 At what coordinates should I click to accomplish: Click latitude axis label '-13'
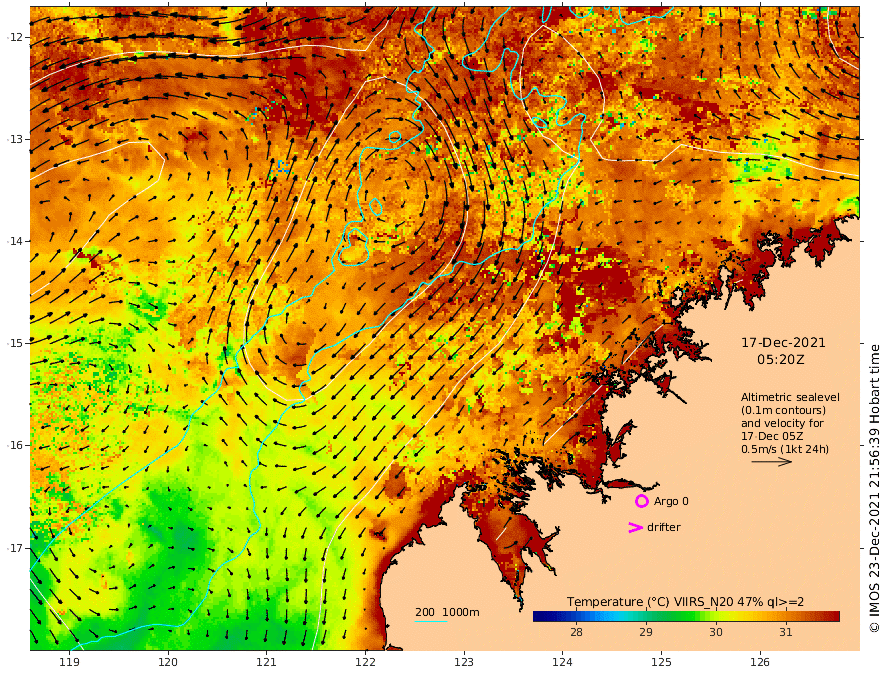(x=15, y=139)
